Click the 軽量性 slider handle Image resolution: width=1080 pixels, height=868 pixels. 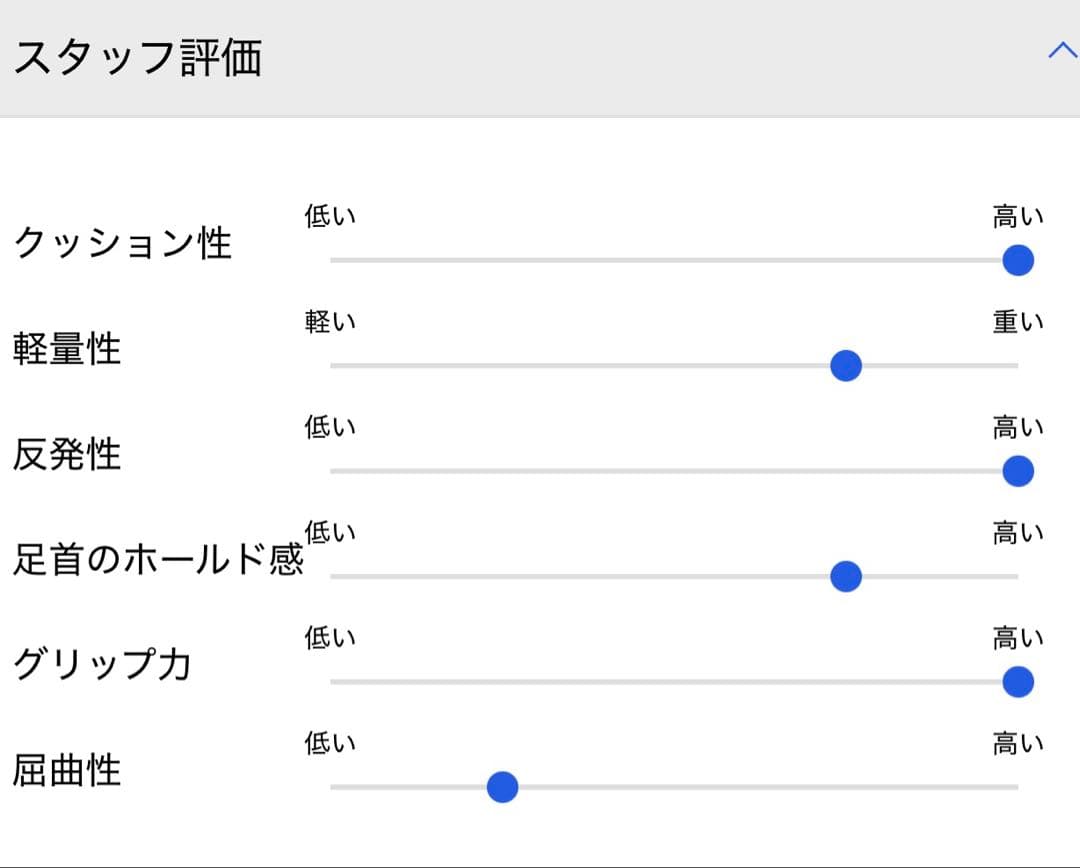(846, 366)
